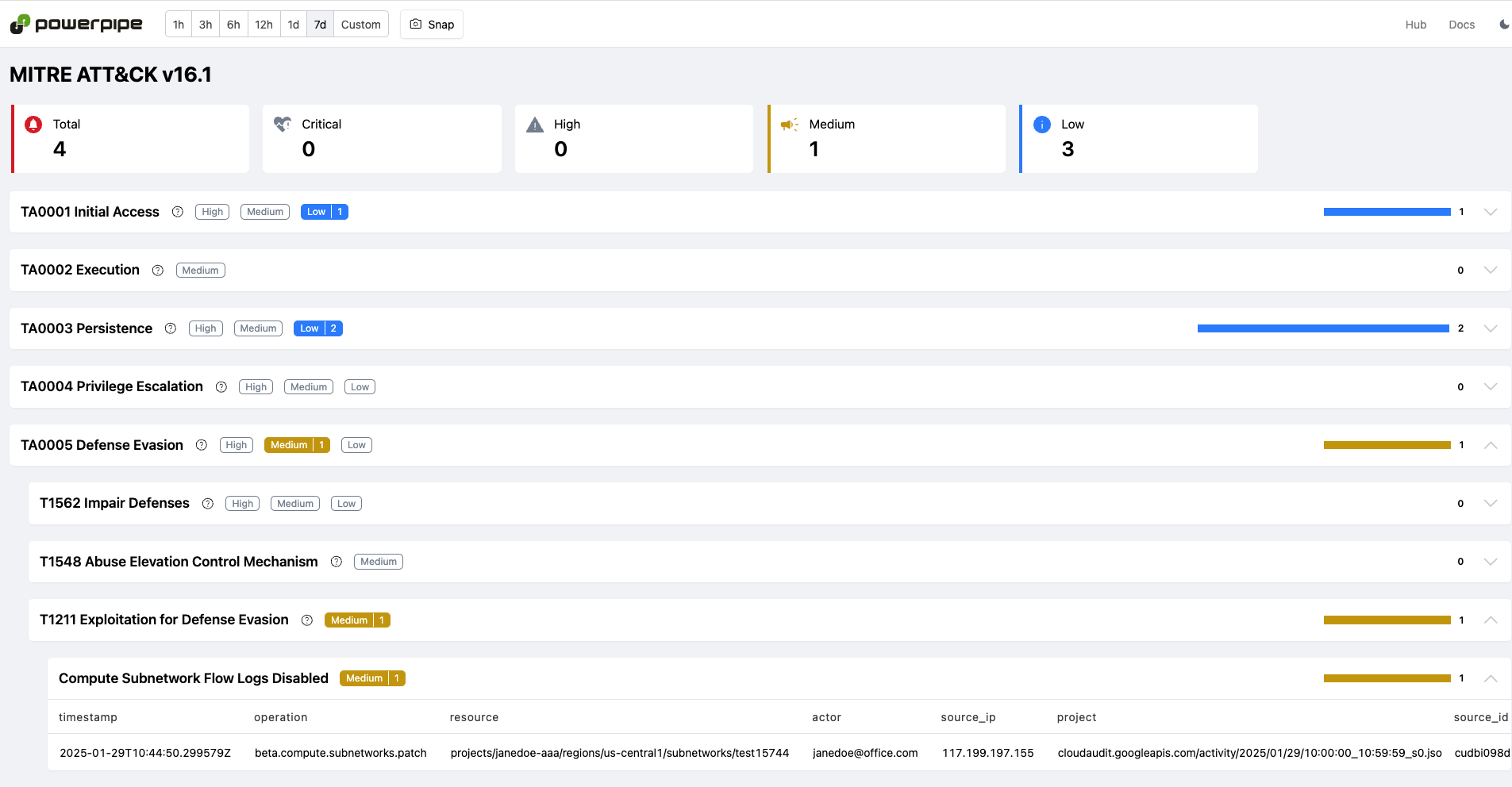Toggle Low filter on T1562 Impair Defenses
The image size is (1512, 787).
pyautogui.click(x=346, y=504)
